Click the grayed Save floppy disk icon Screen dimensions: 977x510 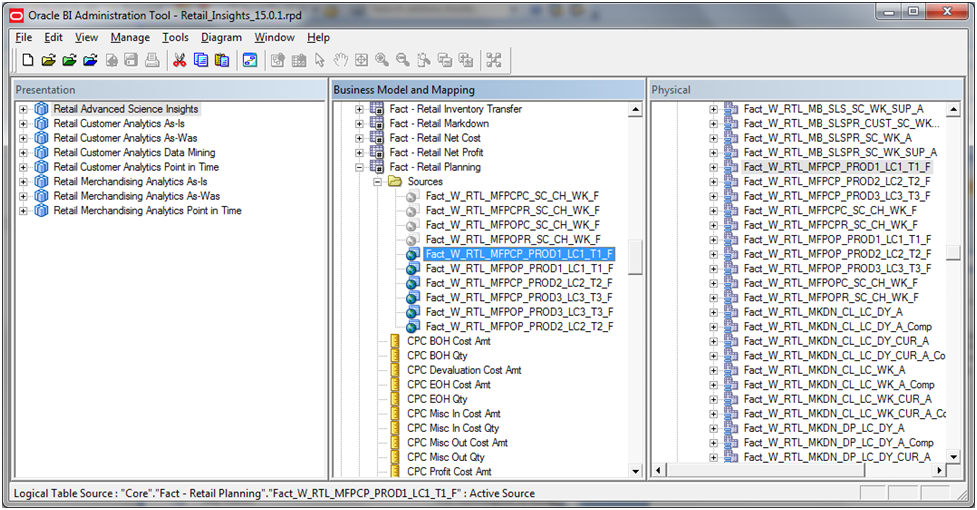(x=131, y=60)
